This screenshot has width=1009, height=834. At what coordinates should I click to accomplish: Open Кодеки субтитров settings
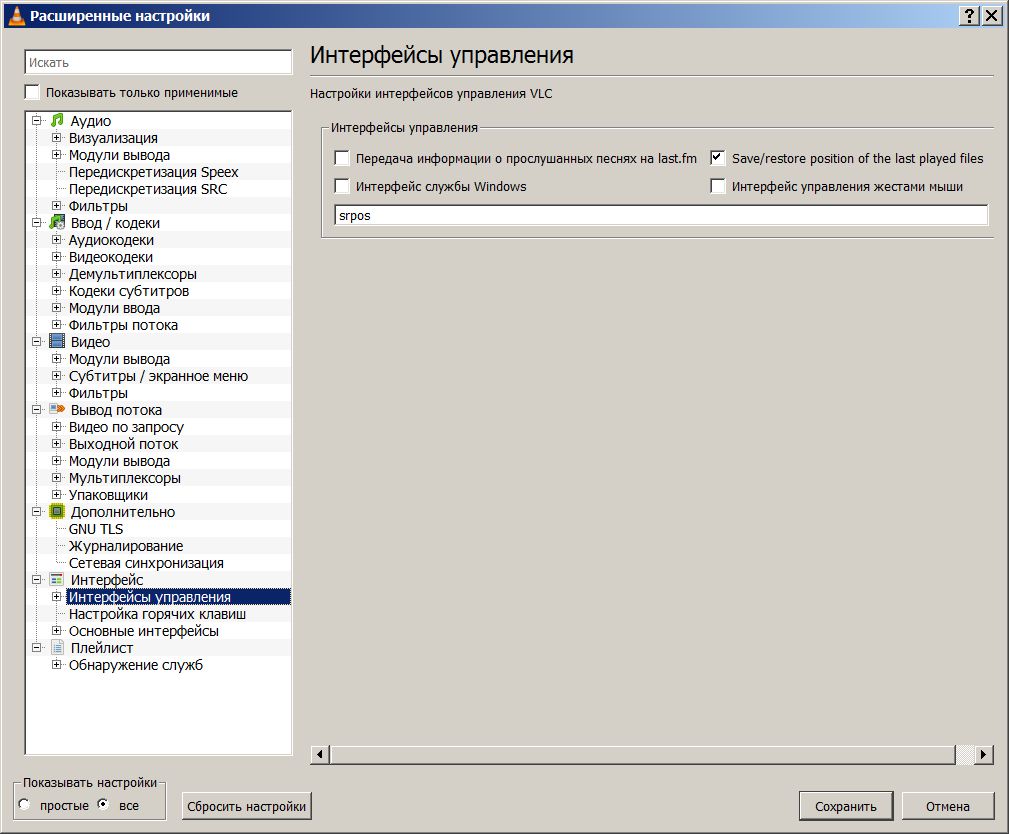(129, 291)
